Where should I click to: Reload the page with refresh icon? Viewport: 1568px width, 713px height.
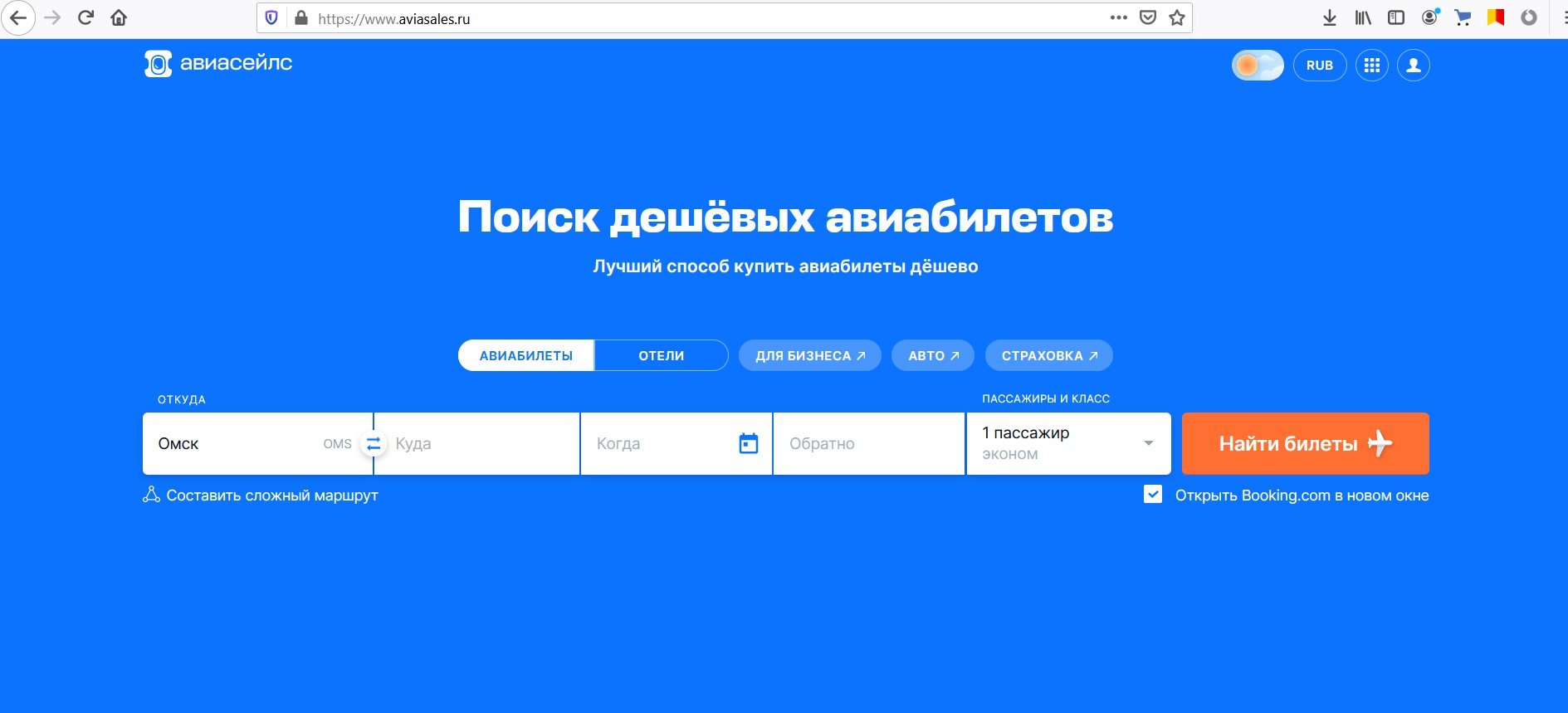click(x=85, y=17)
